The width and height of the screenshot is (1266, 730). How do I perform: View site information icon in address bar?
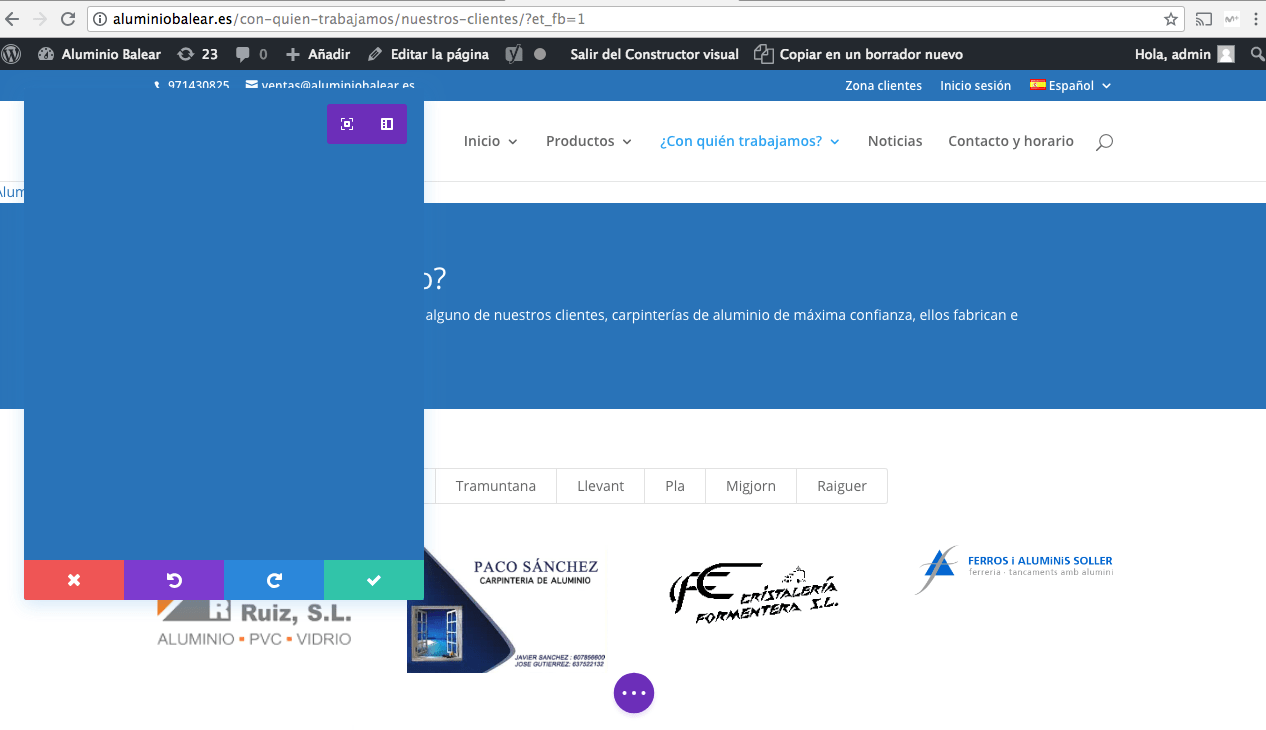click(100, 19)
